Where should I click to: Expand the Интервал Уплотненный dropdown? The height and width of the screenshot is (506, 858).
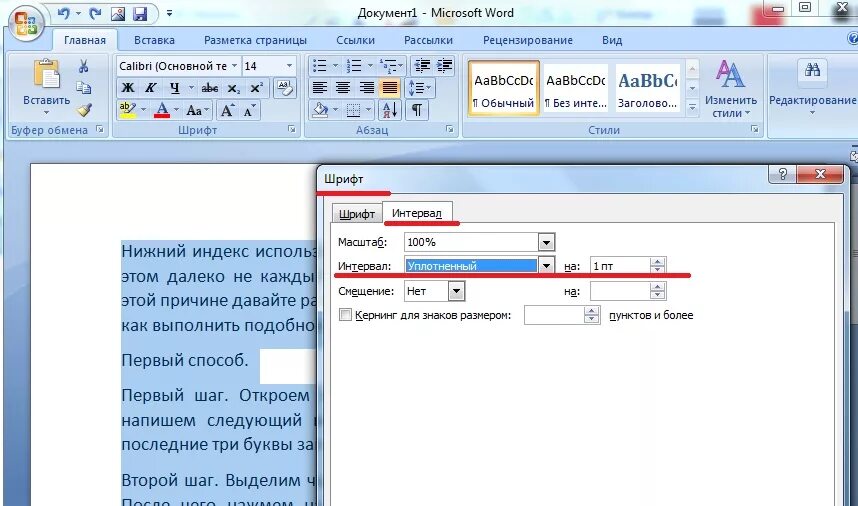[546, 266]
